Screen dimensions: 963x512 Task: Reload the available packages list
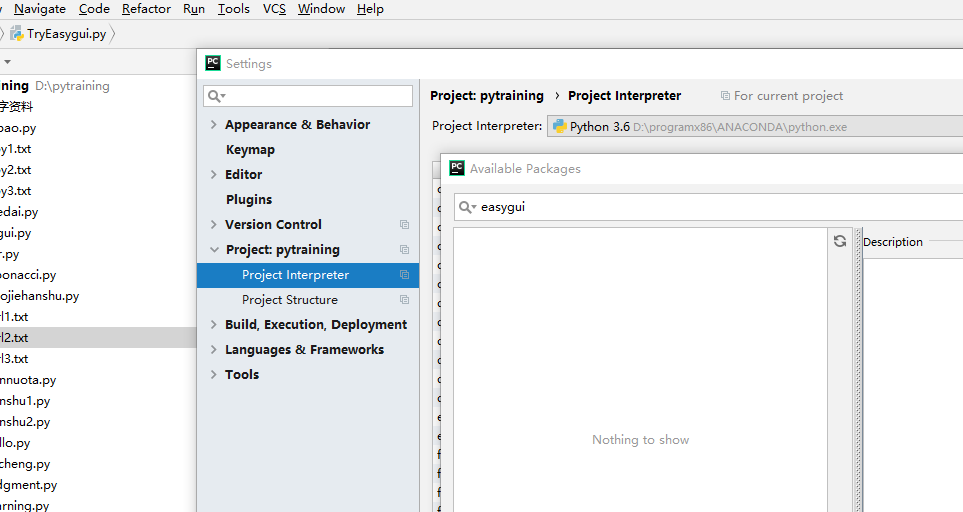pyautogui.click(x=840, y=241)
